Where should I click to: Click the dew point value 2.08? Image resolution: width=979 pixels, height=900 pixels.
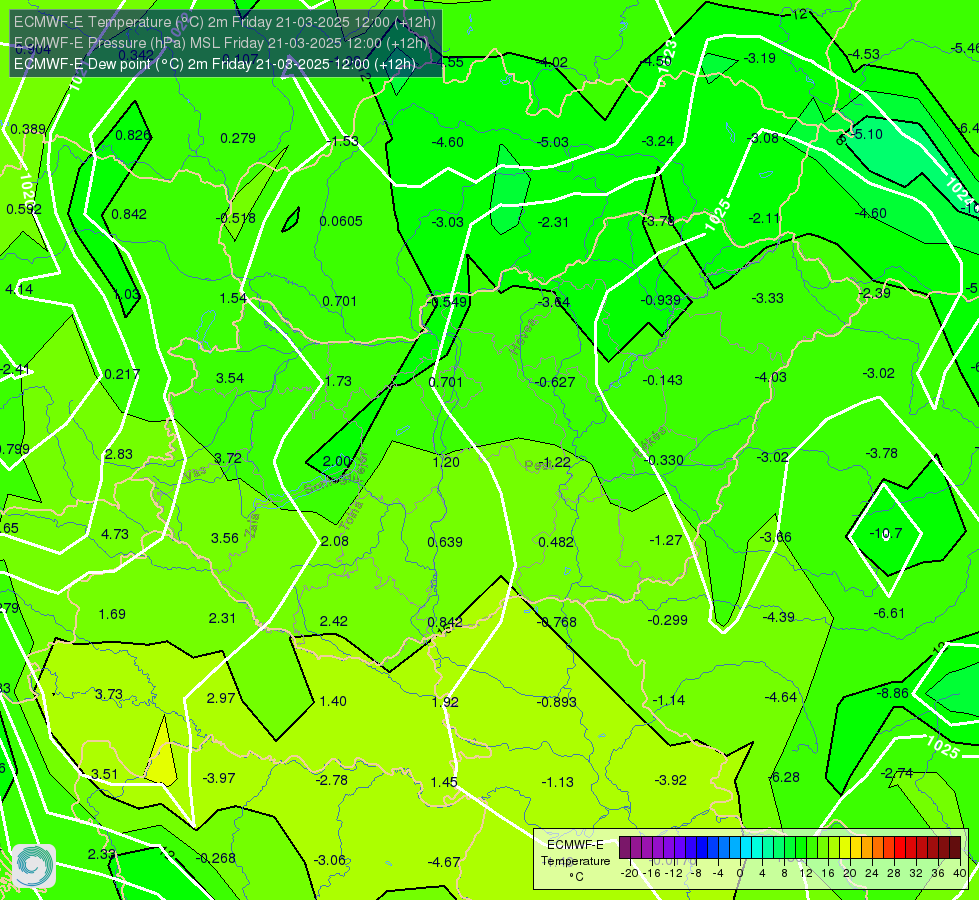(x=335, y=541)
